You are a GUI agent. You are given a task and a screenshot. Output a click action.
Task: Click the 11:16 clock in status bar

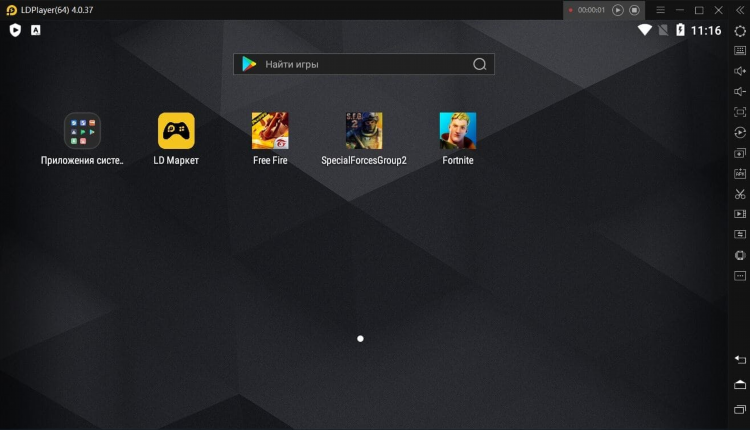[706, 31]
